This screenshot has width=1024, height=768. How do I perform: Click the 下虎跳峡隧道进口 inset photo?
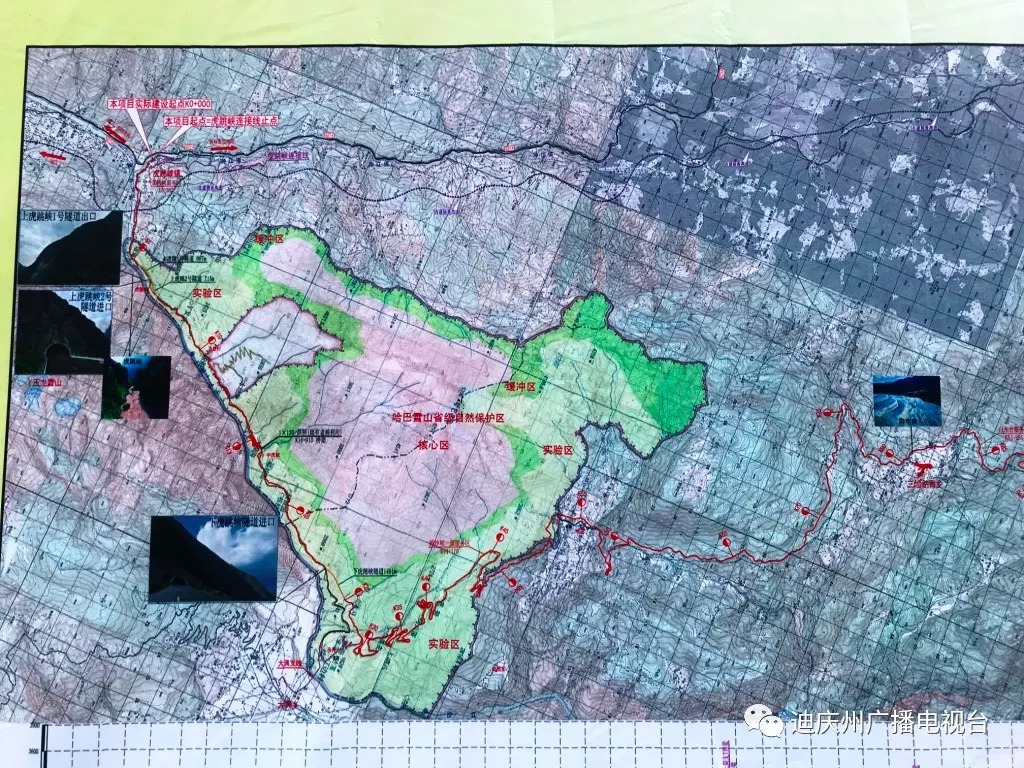coord(214,558)
